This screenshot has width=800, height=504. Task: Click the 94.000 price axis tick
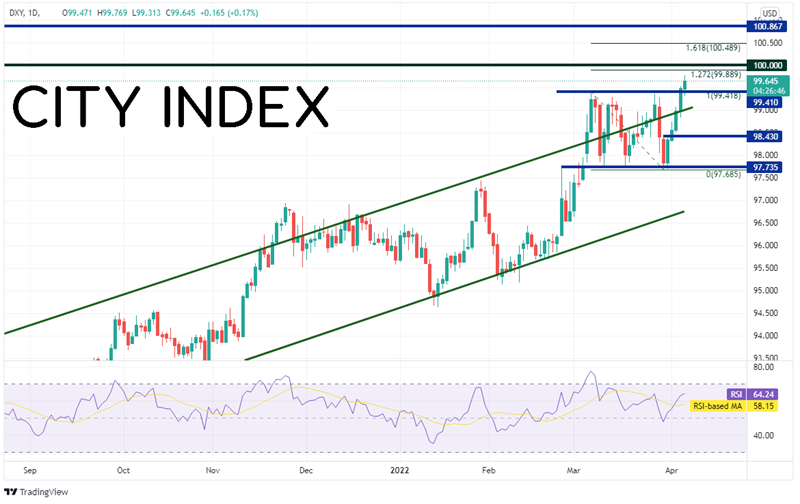click(765, 336)
